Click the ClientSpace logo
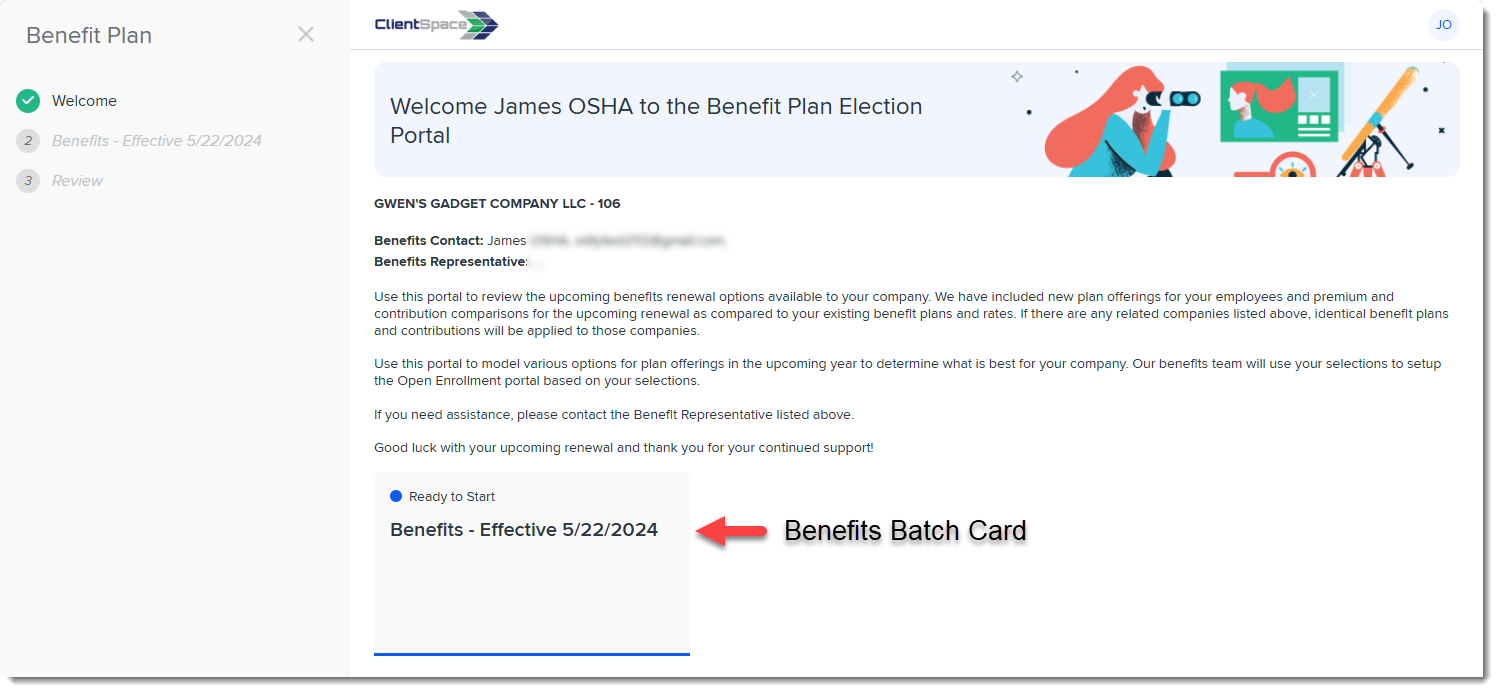Image resolution: width=1498 pixels, height=692 pixels. pos(436,25)
